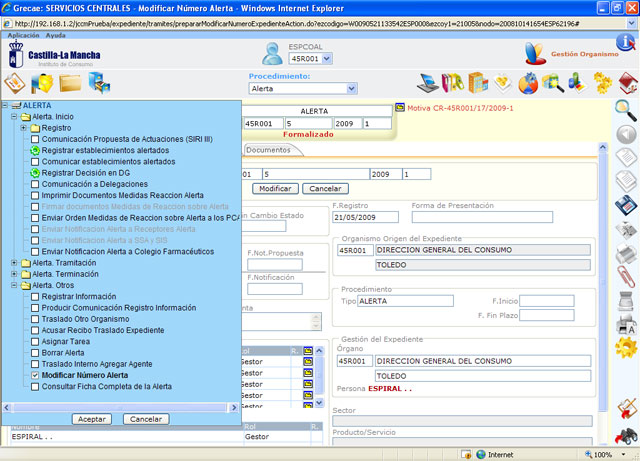Check Imprimir Documentos Medidas Reaccion Alerta
This screenshot has width=640, height=461.
tap(35, 196)
